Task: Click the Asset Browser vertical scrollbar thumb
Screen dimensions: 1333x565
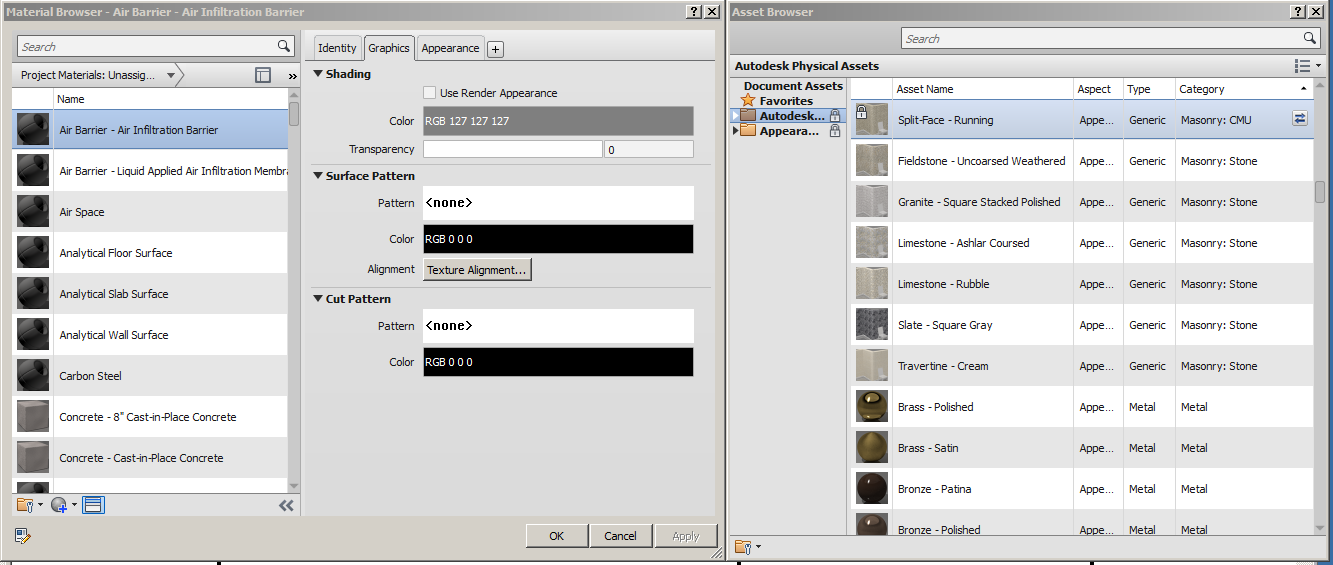Action: click(1320, 192)
